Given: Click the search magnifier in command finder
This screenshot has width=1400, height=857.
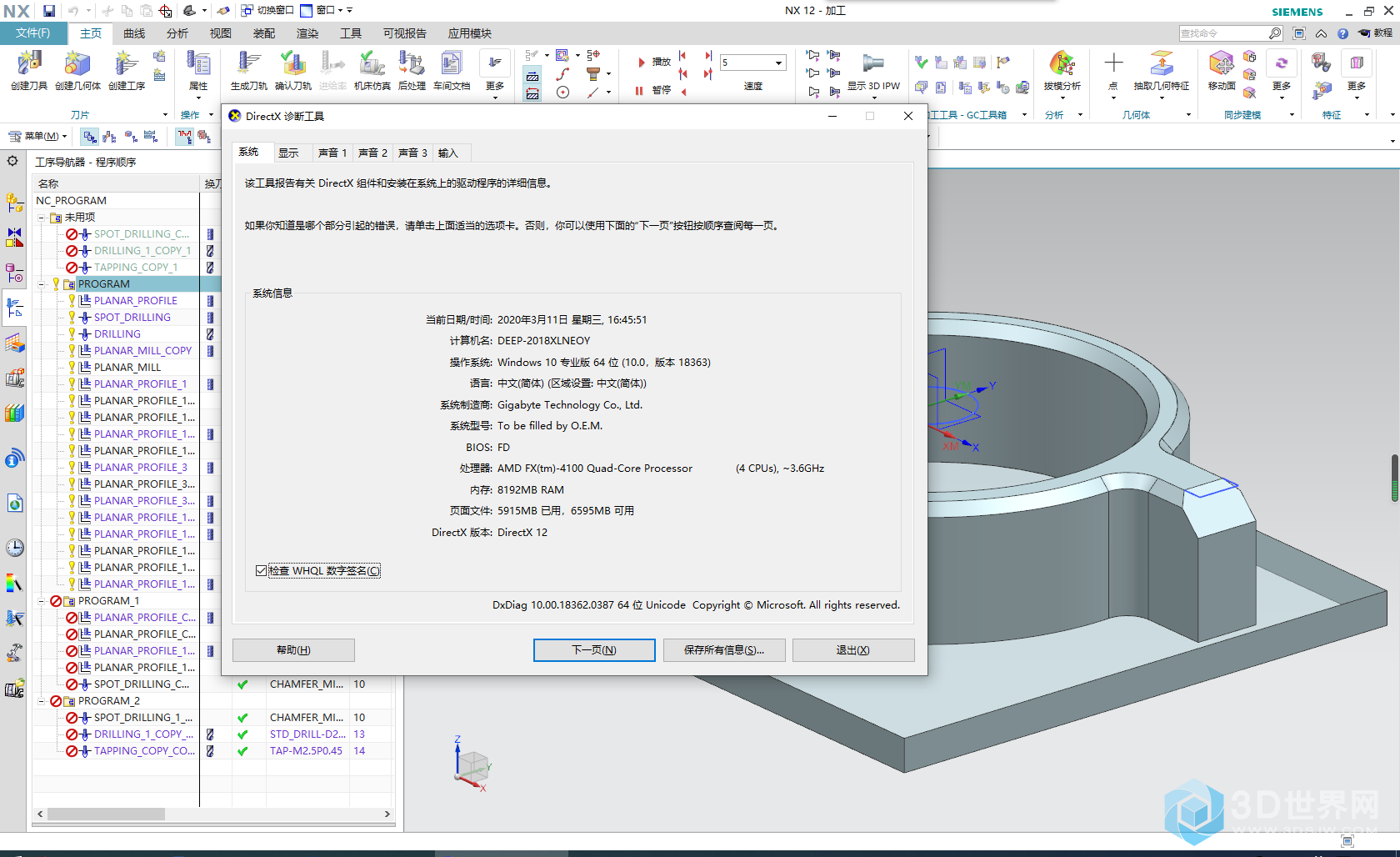Looking at the screenshot, I should pos(1275,33).
